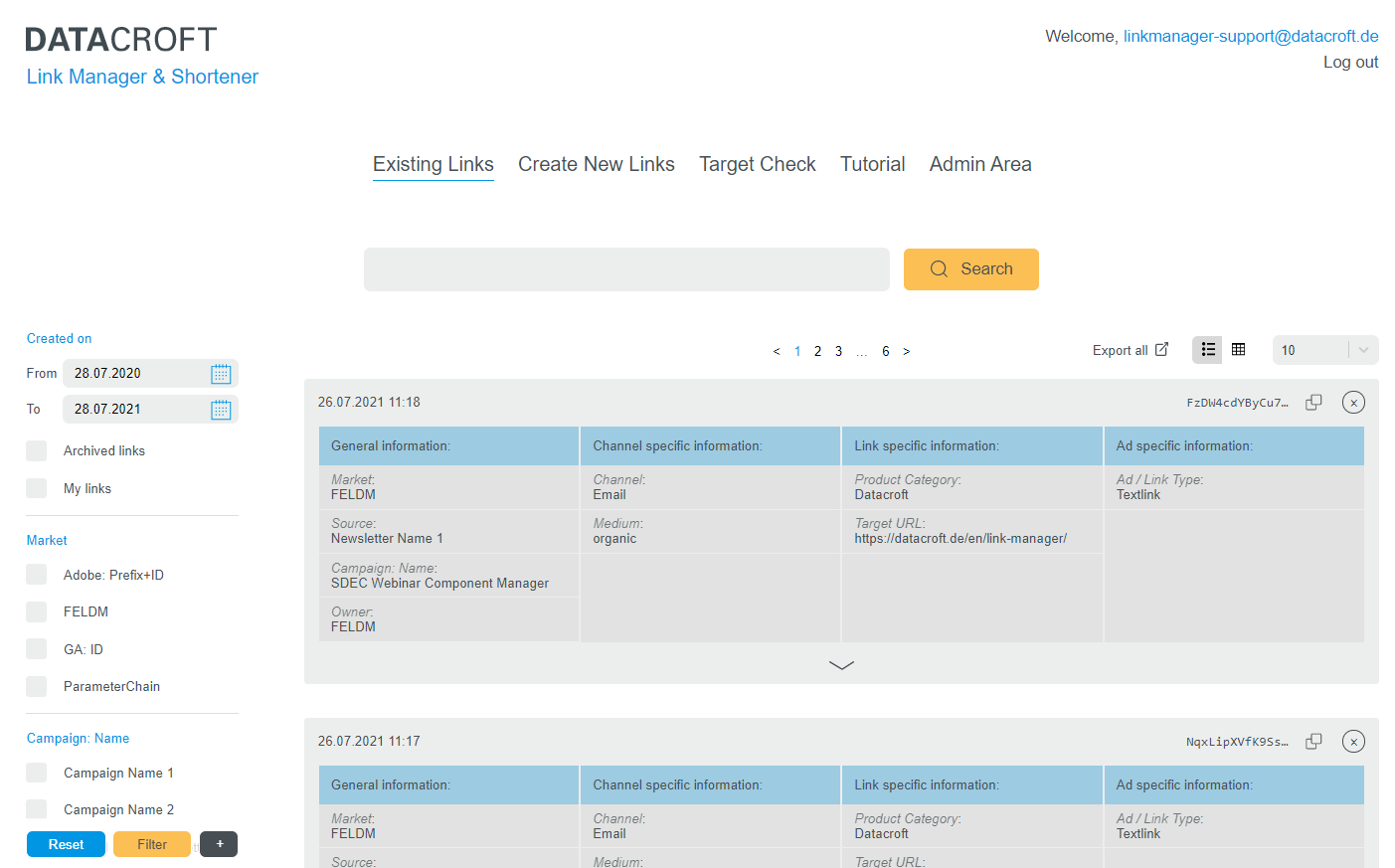Go to results page 1
This screenshot has width=1395, height=868.
tap(797, 352)
